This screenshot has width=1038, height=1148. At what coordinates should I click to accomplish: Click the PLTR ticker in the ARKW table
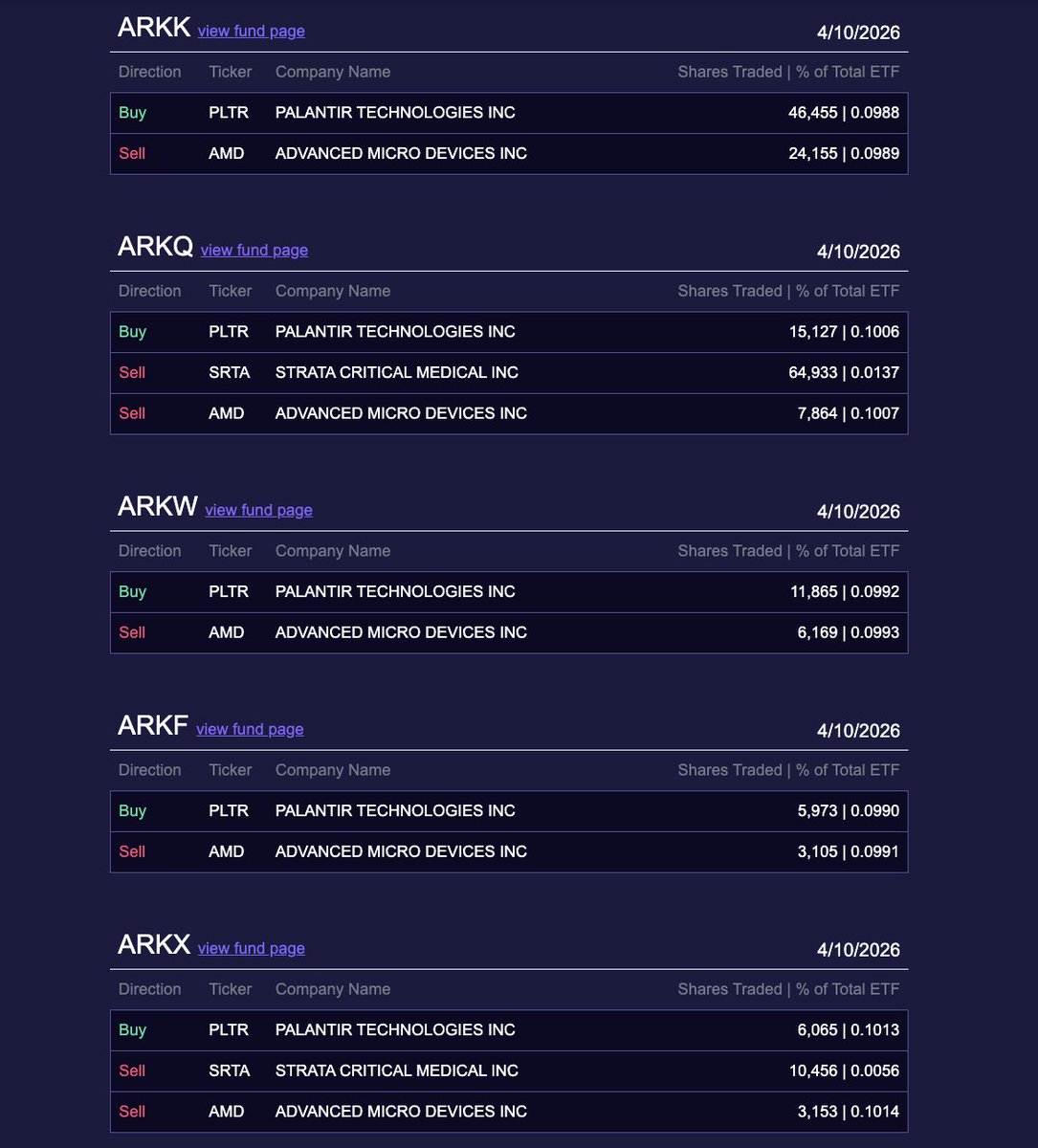(229, 591)
